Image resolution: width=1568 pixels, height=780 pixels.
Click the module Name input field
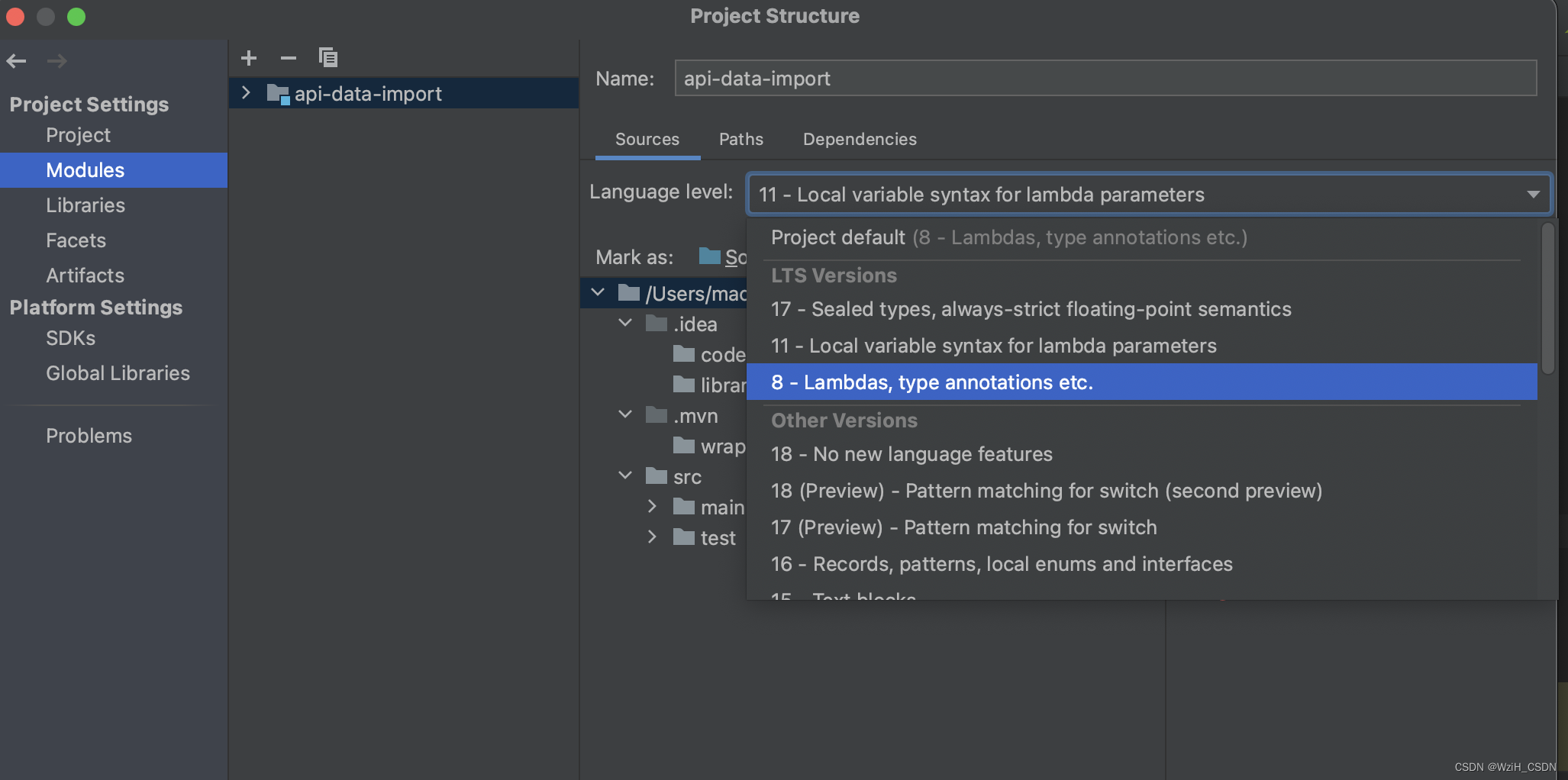pyautogui.click(x=1105, y=79)
